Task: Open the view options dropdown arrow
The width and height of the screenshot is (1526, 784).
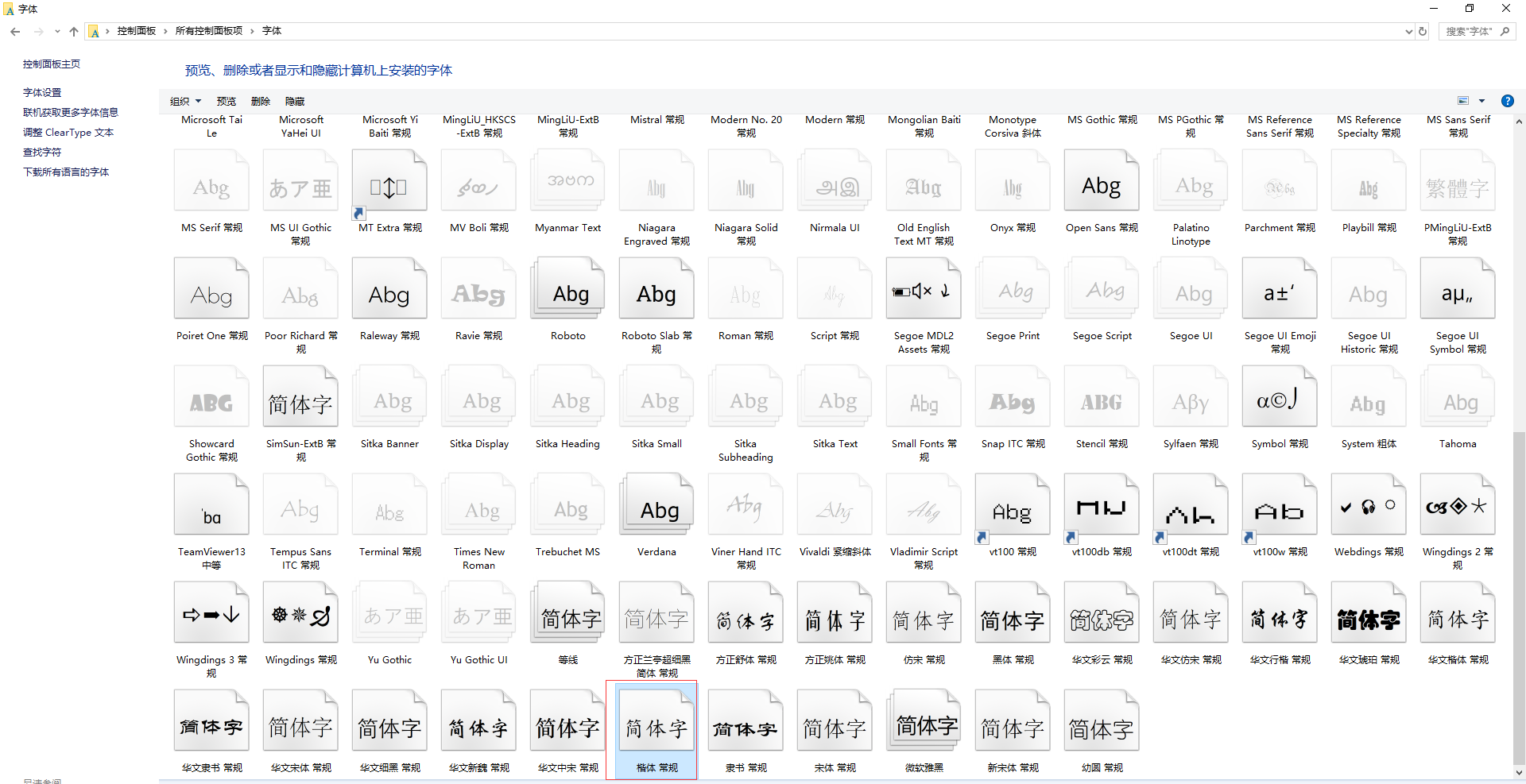Action: click(1481, 101)
